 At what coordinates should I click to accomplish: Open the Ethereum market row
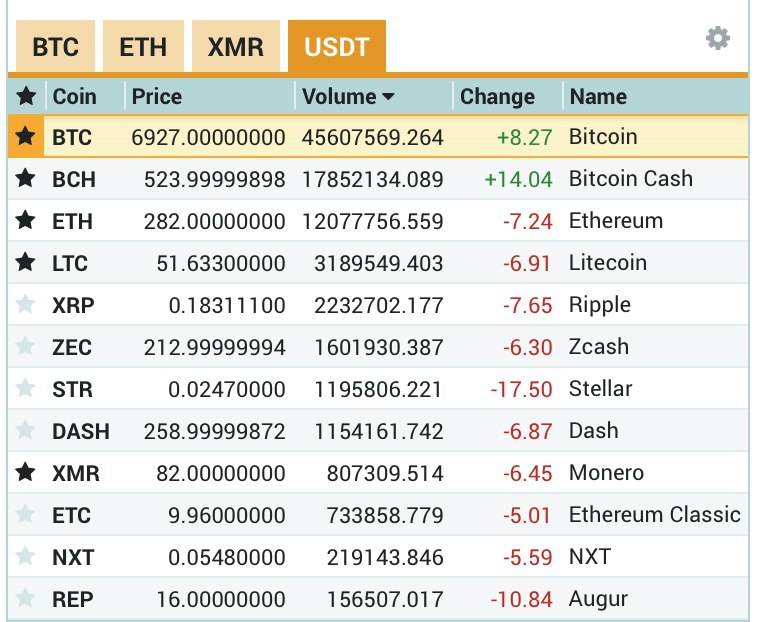(x=378, y=221)
